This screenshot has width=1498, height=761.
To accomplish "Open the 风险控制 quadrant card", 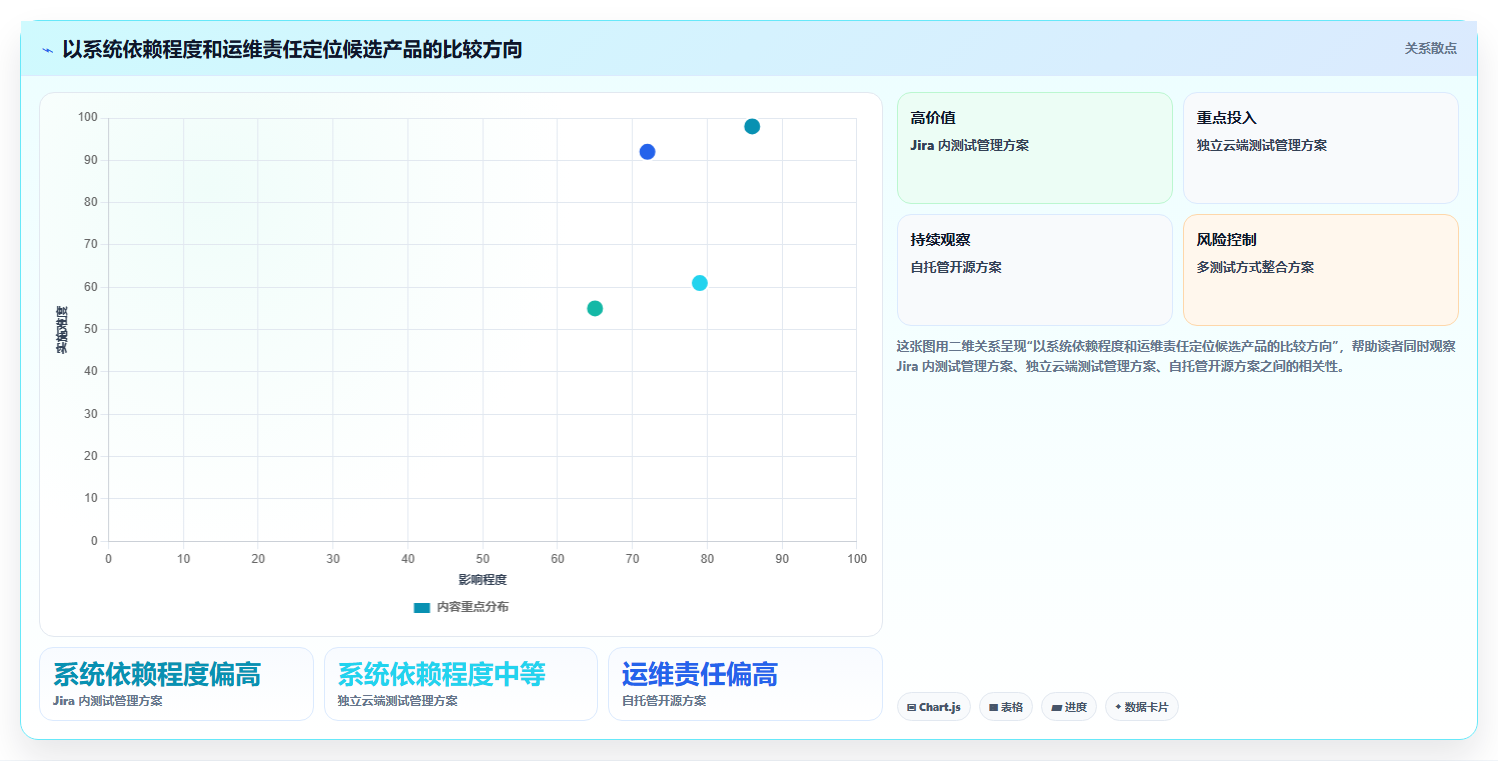I will coord(1320,270).
